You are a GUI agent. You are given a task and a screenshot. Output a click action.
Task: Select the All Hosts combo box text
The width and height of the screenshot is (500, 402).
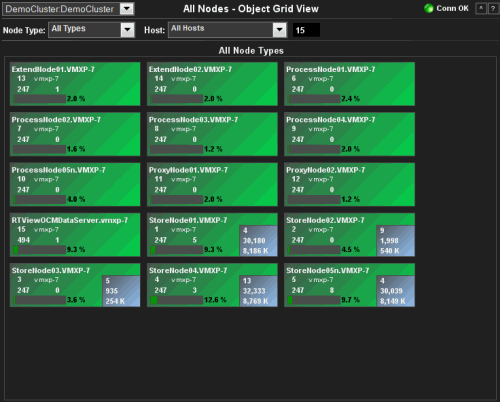187,28
